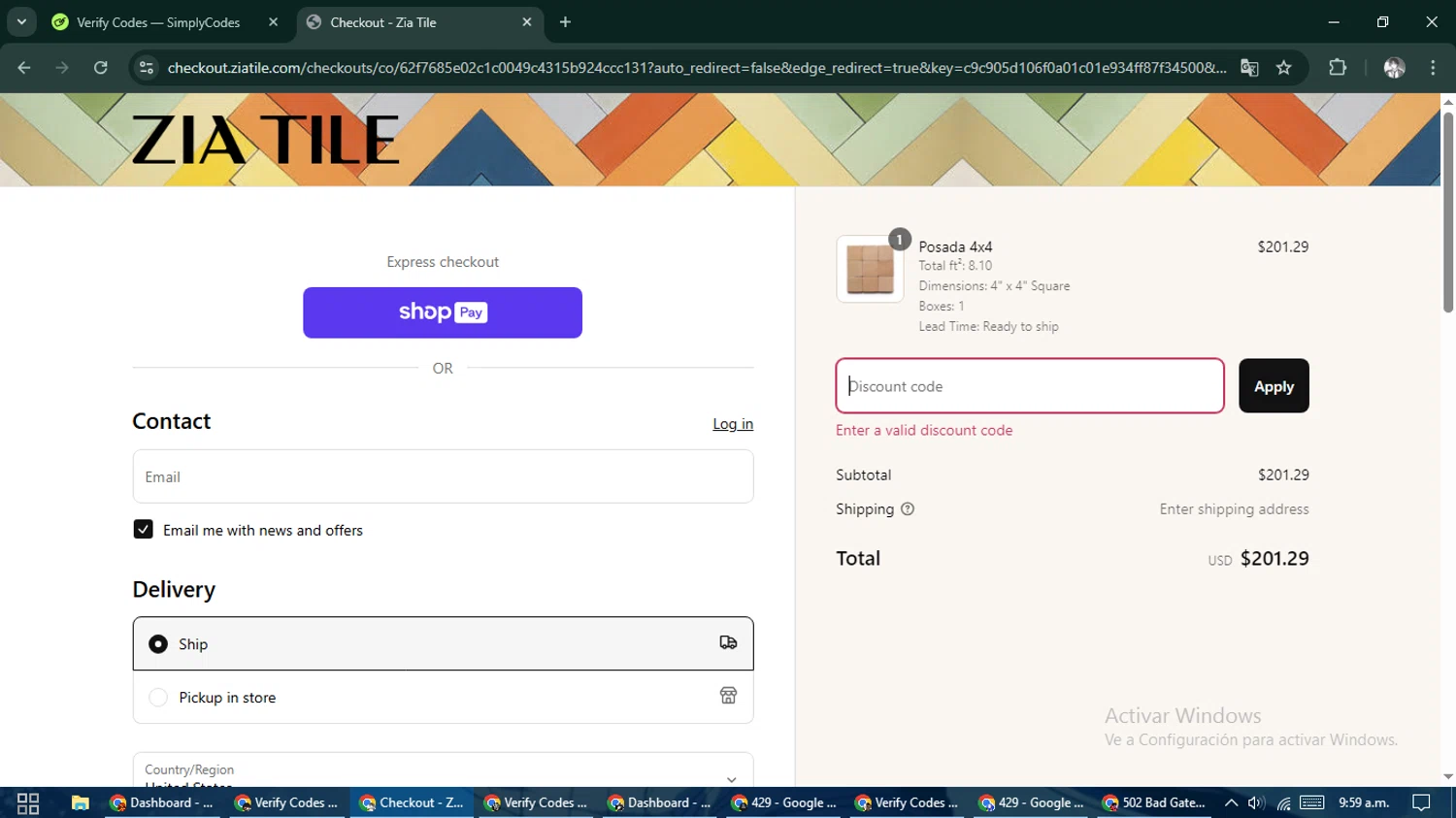Click the Posada 4x4 product thumbnail
This screenshot has width=1456, height=818.
[870, 269]
